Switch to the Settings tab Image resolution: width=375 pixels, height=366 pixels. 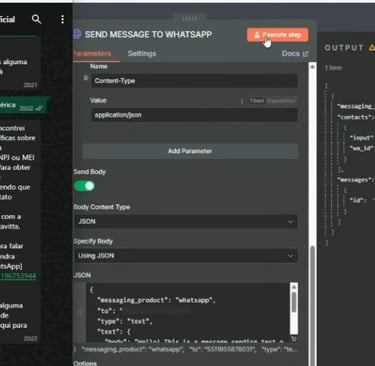tap(142, 54)
